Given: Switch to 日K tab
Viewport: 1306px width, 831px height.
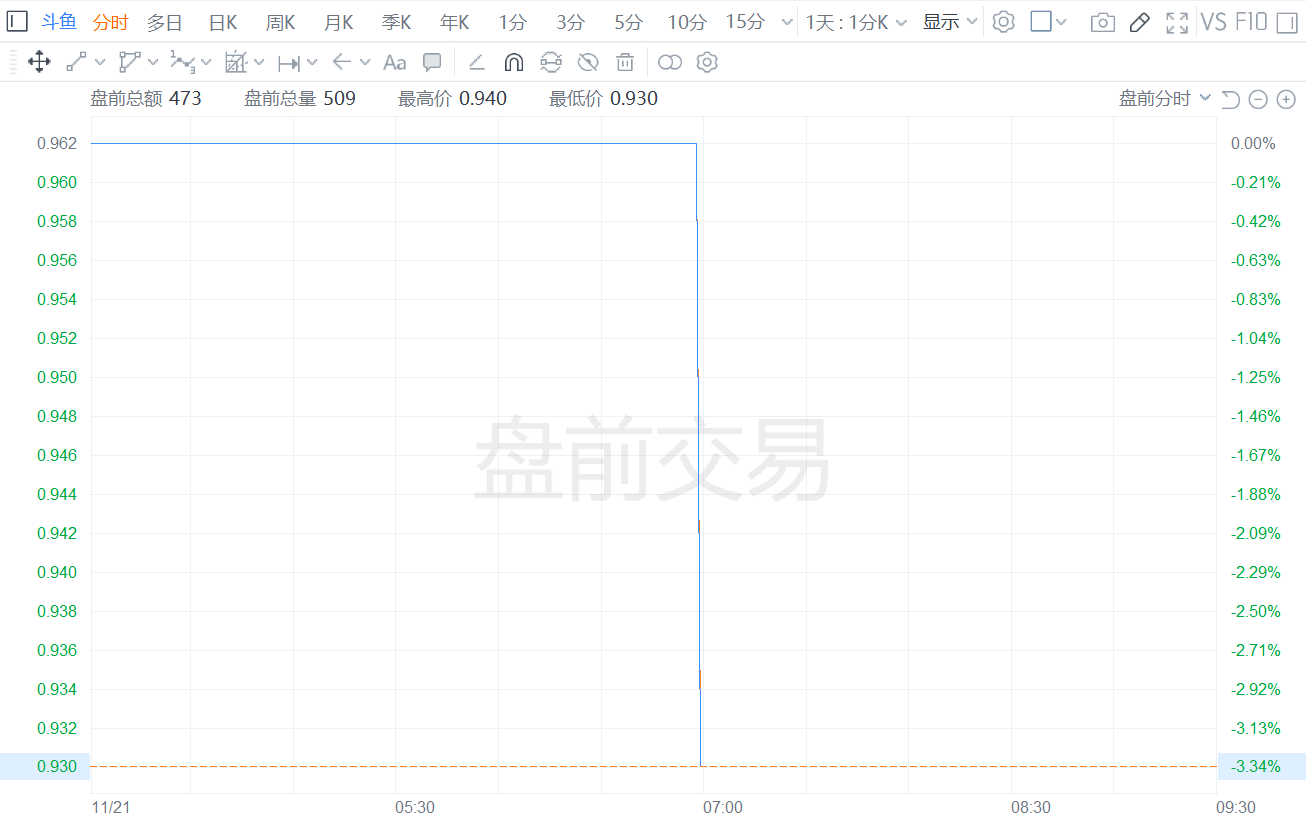Looking at the screenshot, I should tap(223, 22).
